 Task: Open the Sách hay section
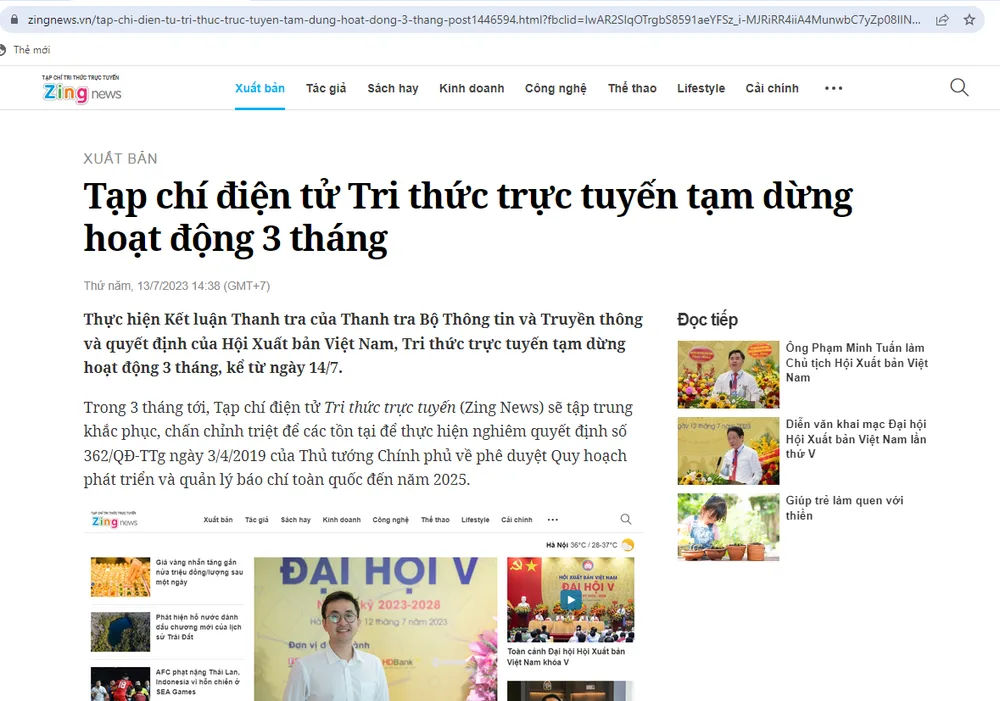point(392,88)
